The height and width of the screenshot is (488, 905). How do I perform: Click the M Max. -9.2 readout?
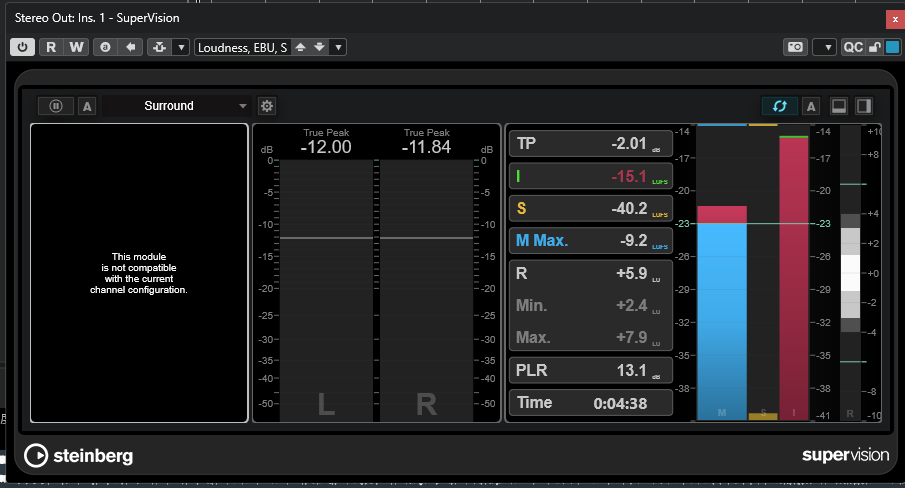tap(591, 241)
